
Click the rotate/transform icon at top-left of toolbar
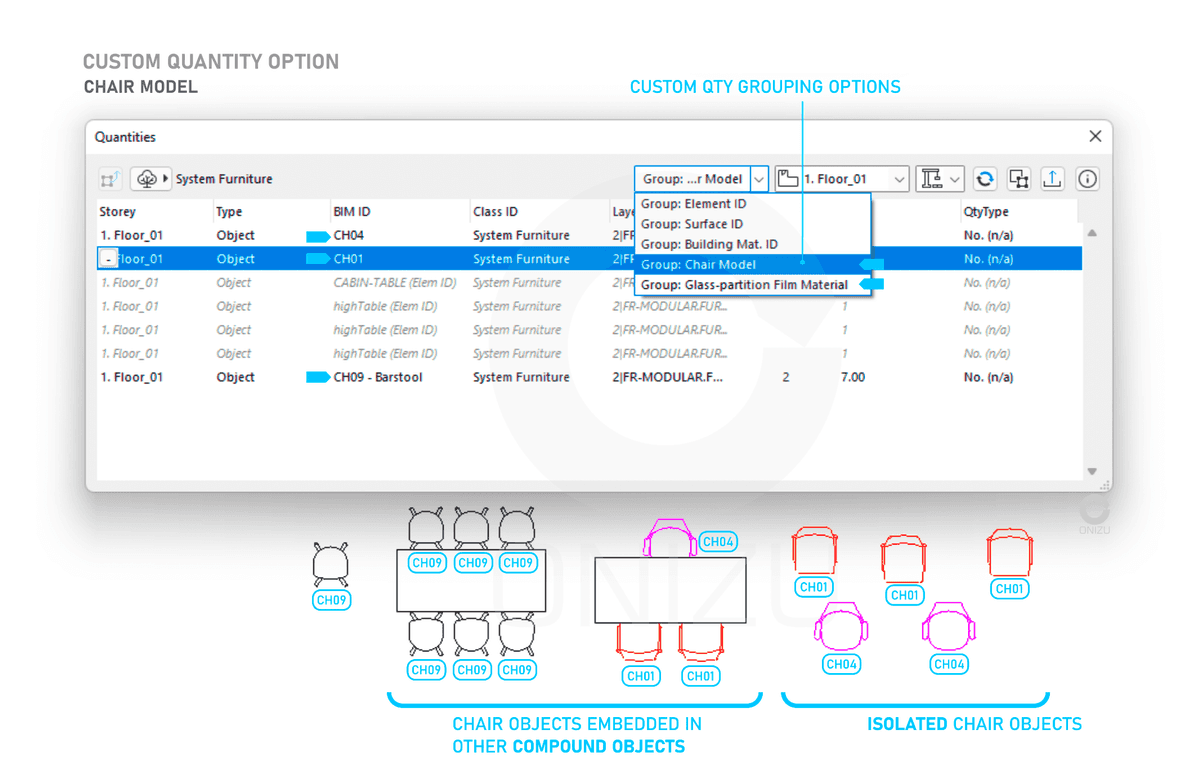tap(110, 178)
